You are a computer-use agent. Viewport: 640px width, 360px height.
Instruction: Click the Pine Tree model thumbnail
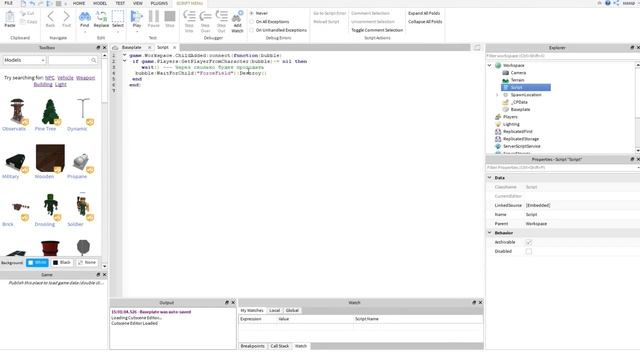pyautogui.click(x=50, y=111)
